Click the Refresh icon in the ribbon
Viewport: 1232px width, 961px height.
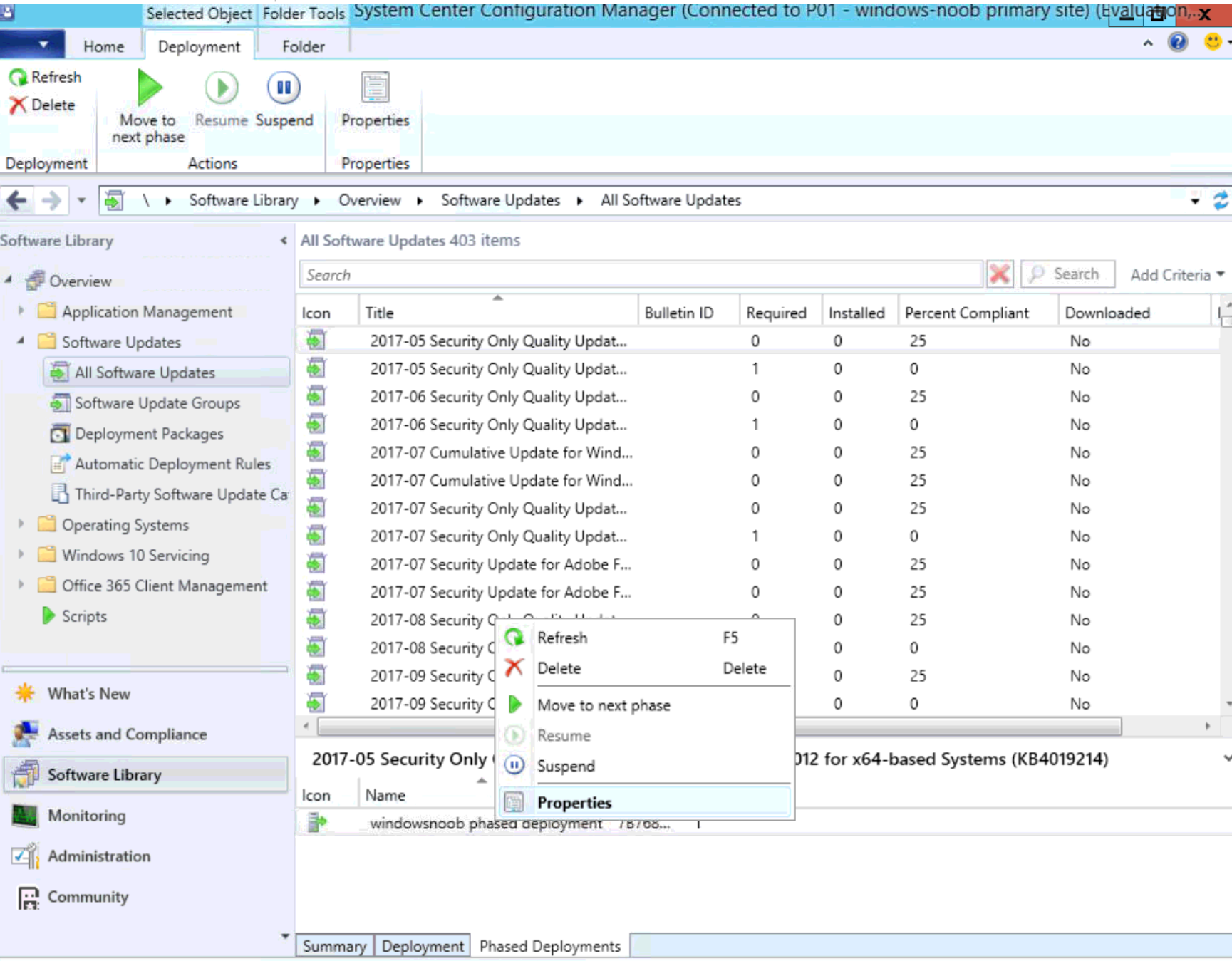(x=18, y=77)
